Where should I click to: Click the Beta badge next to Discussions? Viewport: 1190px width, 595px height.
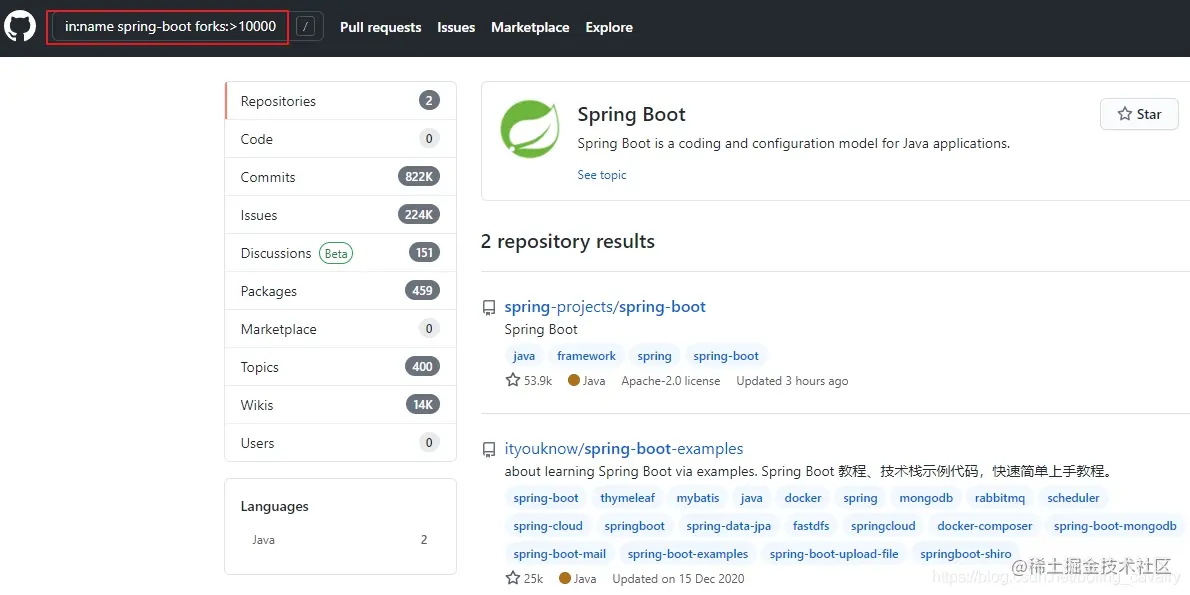336,253
